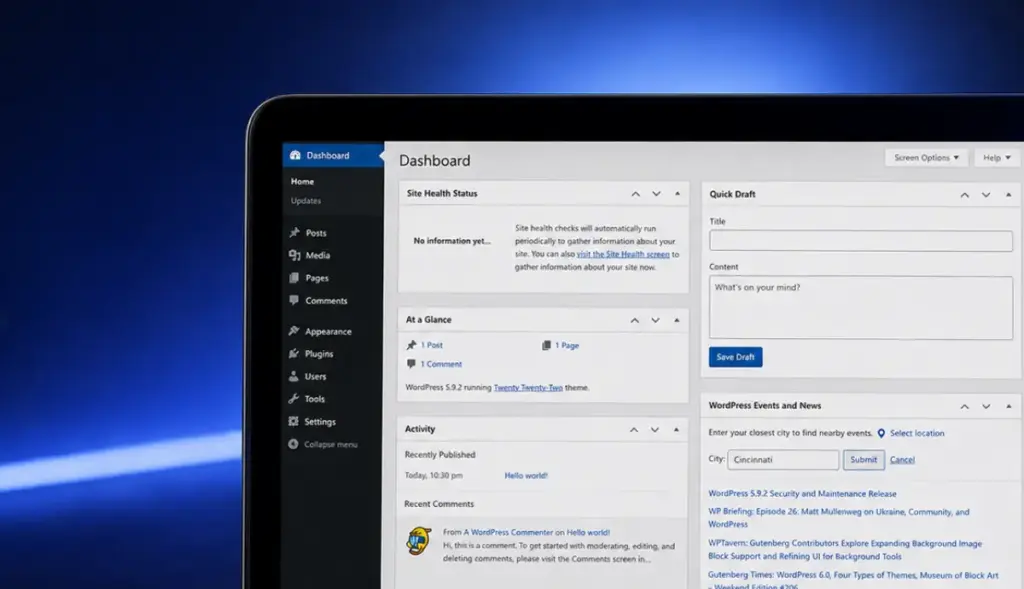Move Site Health Status panel down
Screen dimensions: 1024x589
point(656,194)
